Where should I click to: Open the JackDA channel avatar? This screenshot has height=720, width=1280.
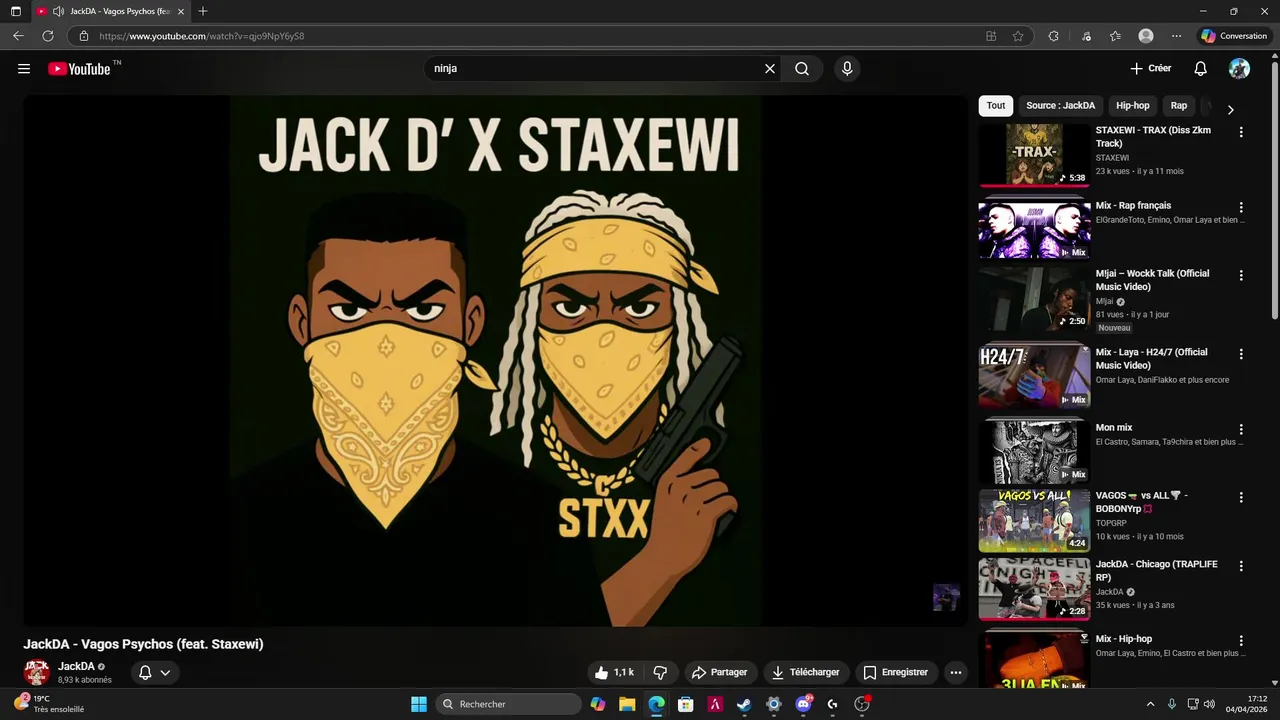[37, 672]
